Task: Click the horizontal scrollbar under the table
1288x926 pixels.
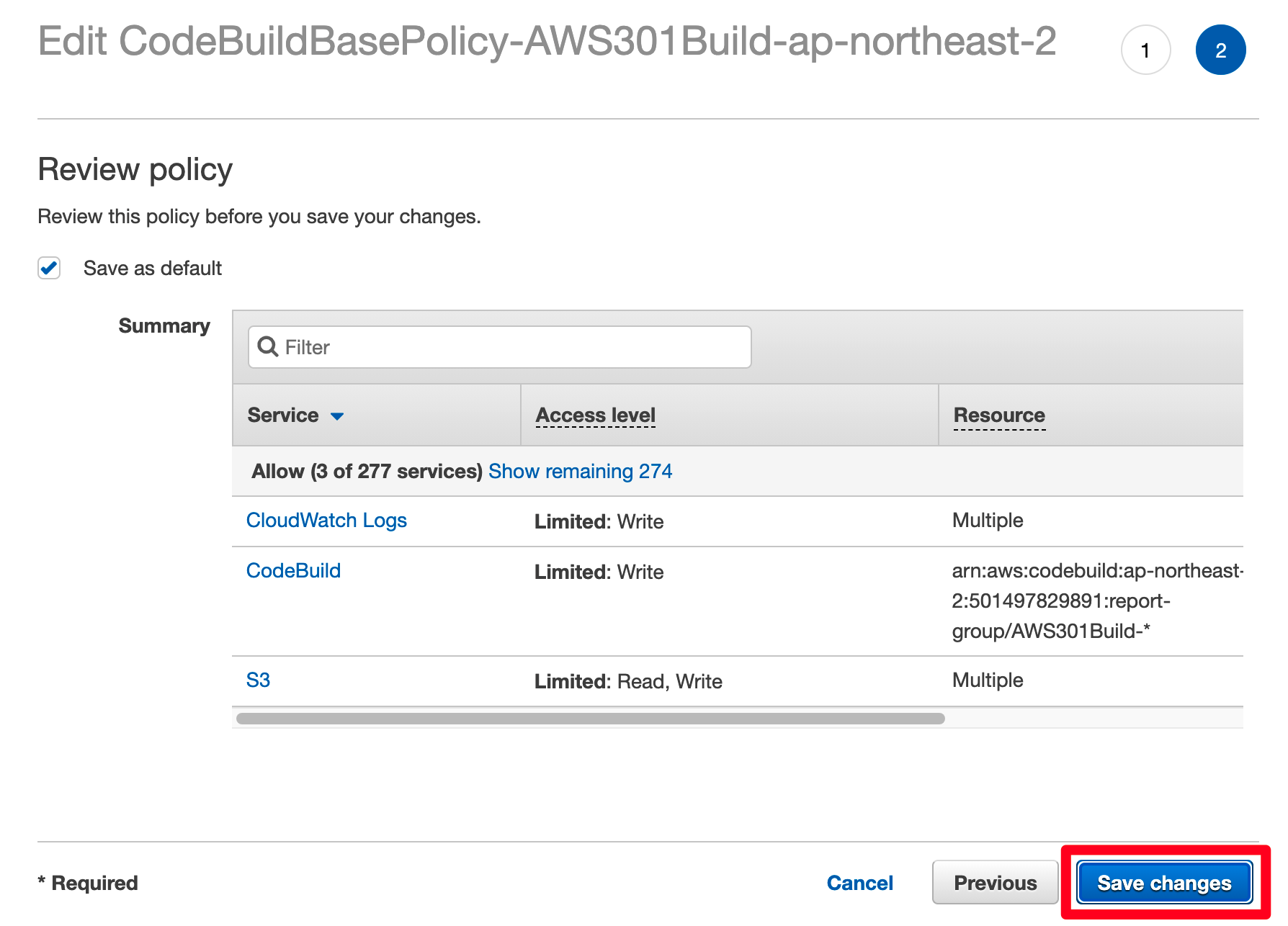Action: pos(590,719)
